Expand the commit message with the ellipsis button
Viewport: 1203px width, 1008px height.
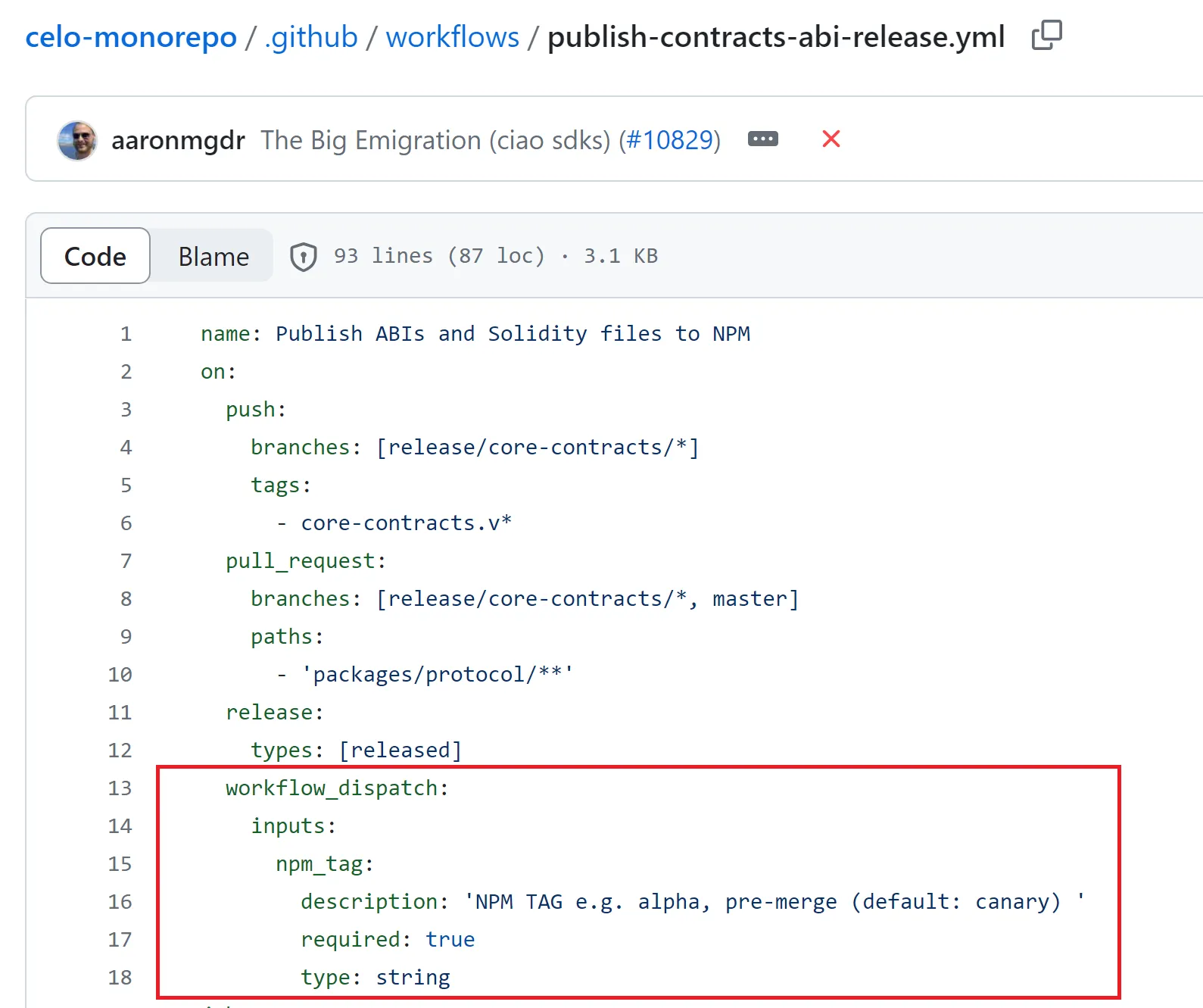pyautogui.click(x=762, y=139)
